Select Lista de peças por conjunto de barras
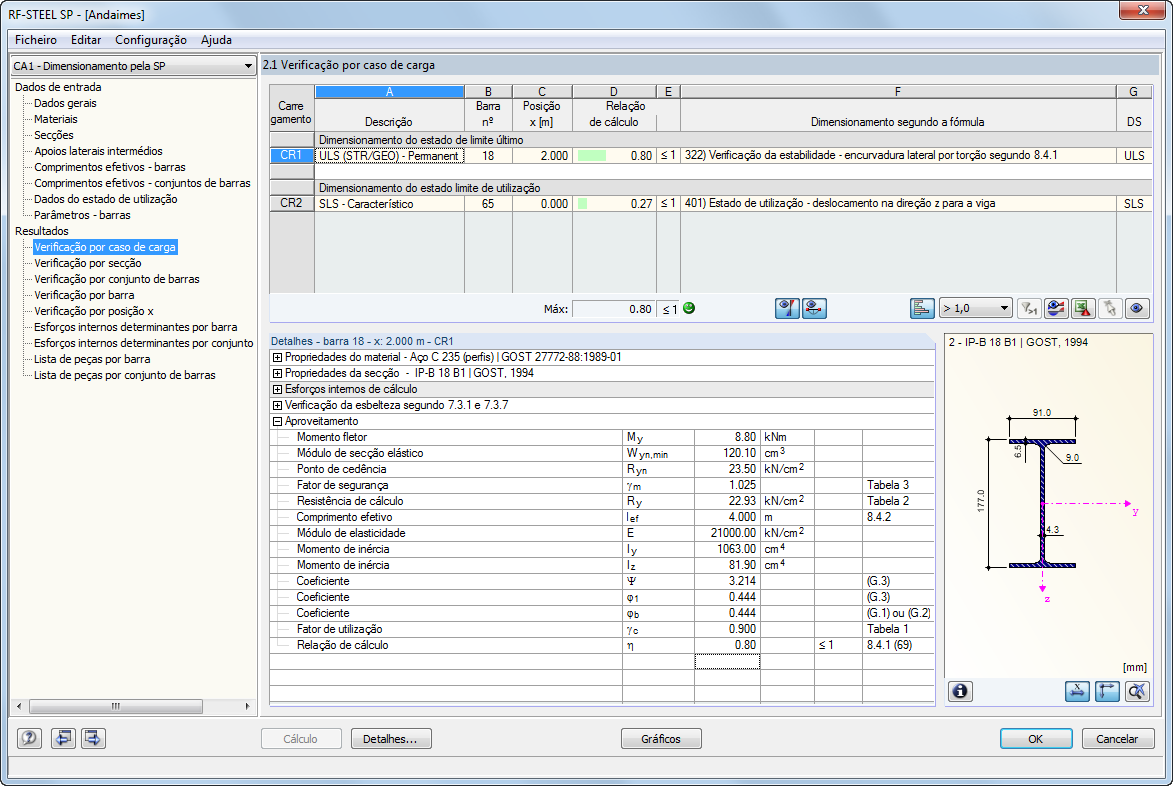Image resolution: width=1173 pixels, height=786 pixels. pyautogui.click(x=125, y=375)
